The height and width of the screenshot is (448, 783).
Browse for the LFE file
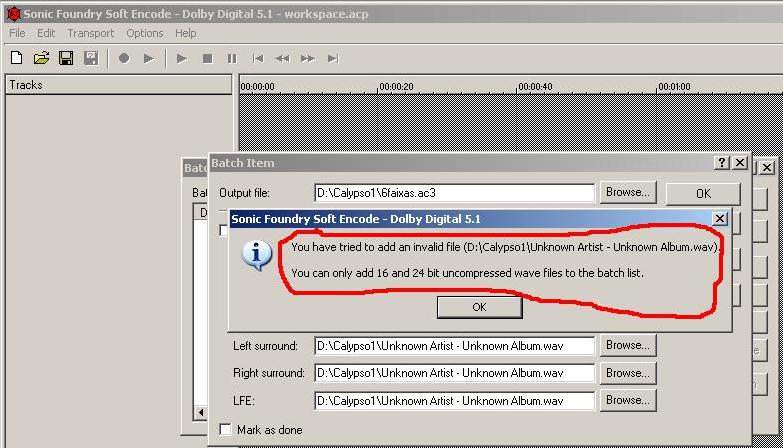(x=628, y=401)
